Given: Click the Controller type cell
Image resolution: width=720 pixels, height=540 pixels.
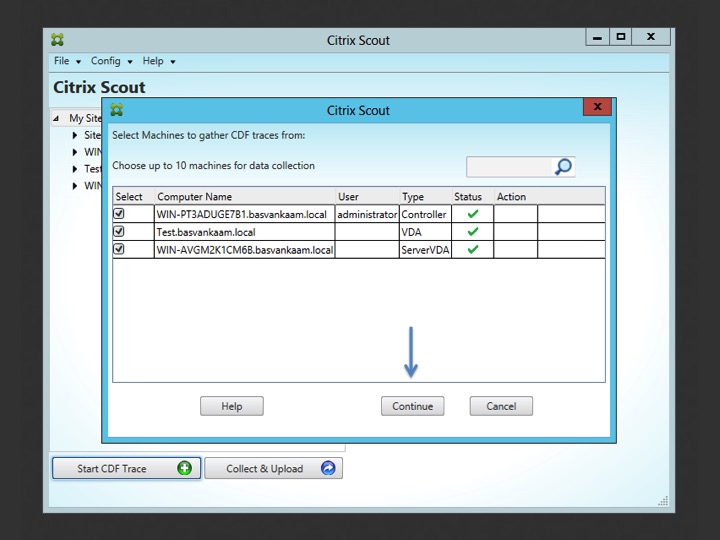Looking at the screenshot, I should coord(426,214).
